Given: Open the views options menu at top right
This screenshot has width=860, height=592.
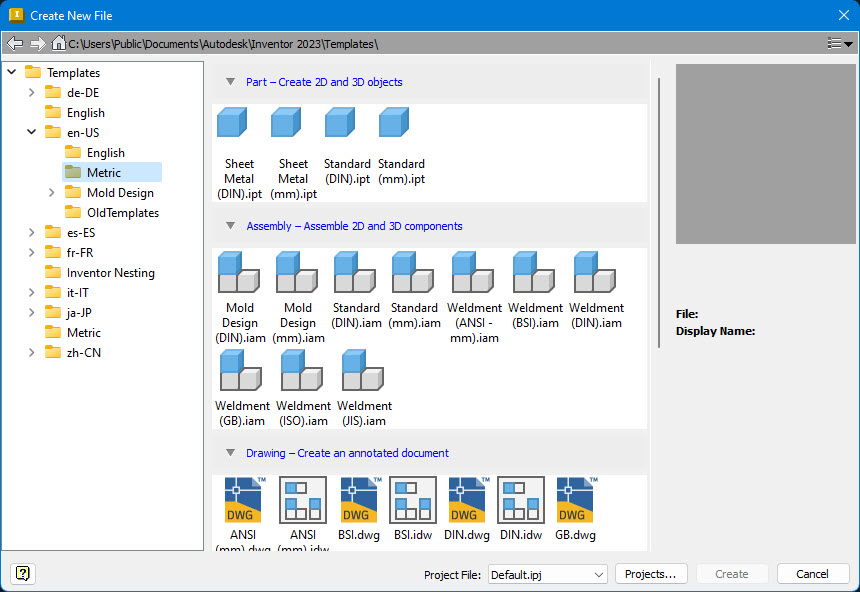Looking at the screenshot, I should coord(840,42).
